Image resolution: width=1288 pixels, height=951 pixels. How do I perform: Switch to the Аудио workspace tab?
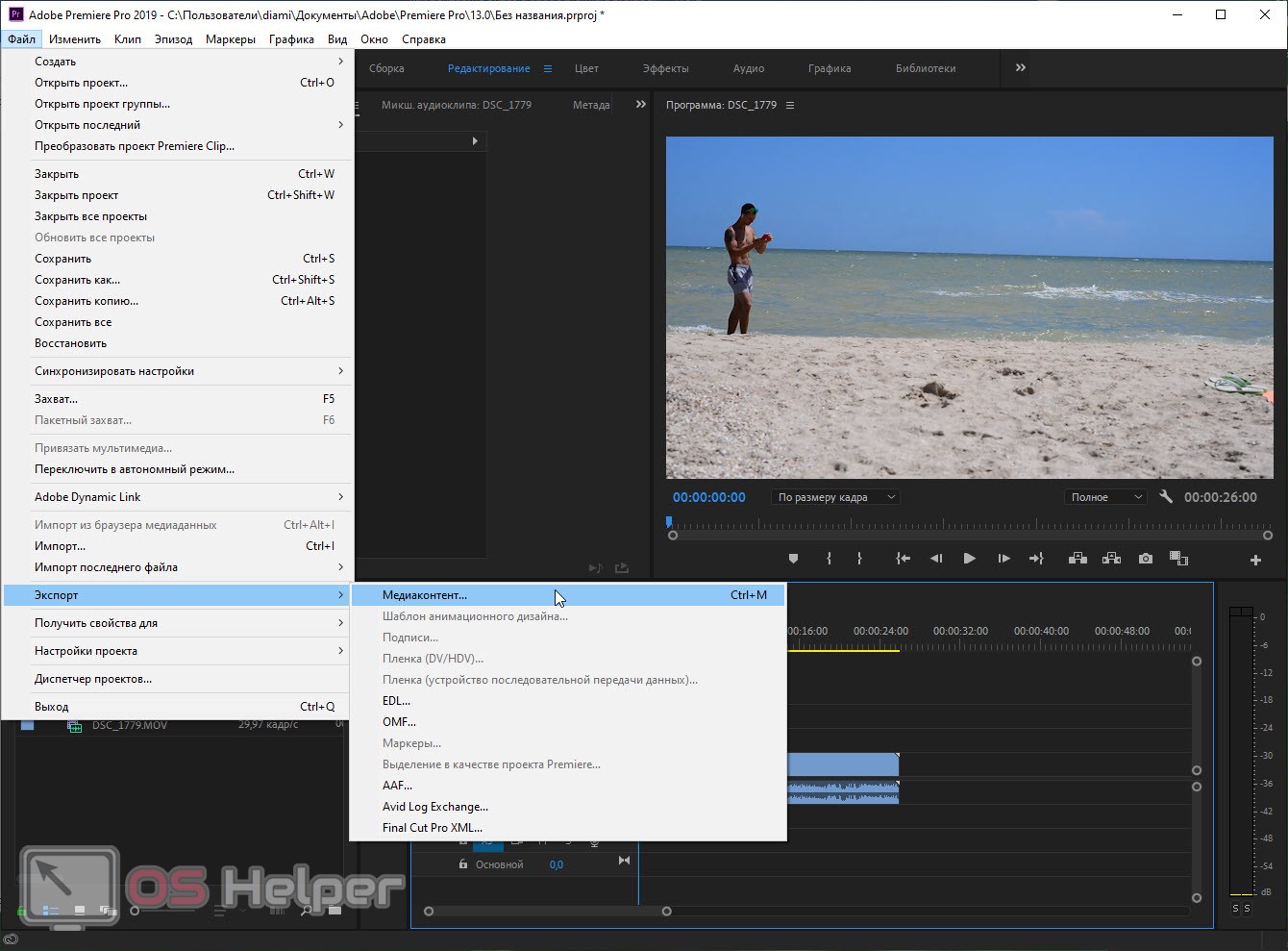click(749, 68)
